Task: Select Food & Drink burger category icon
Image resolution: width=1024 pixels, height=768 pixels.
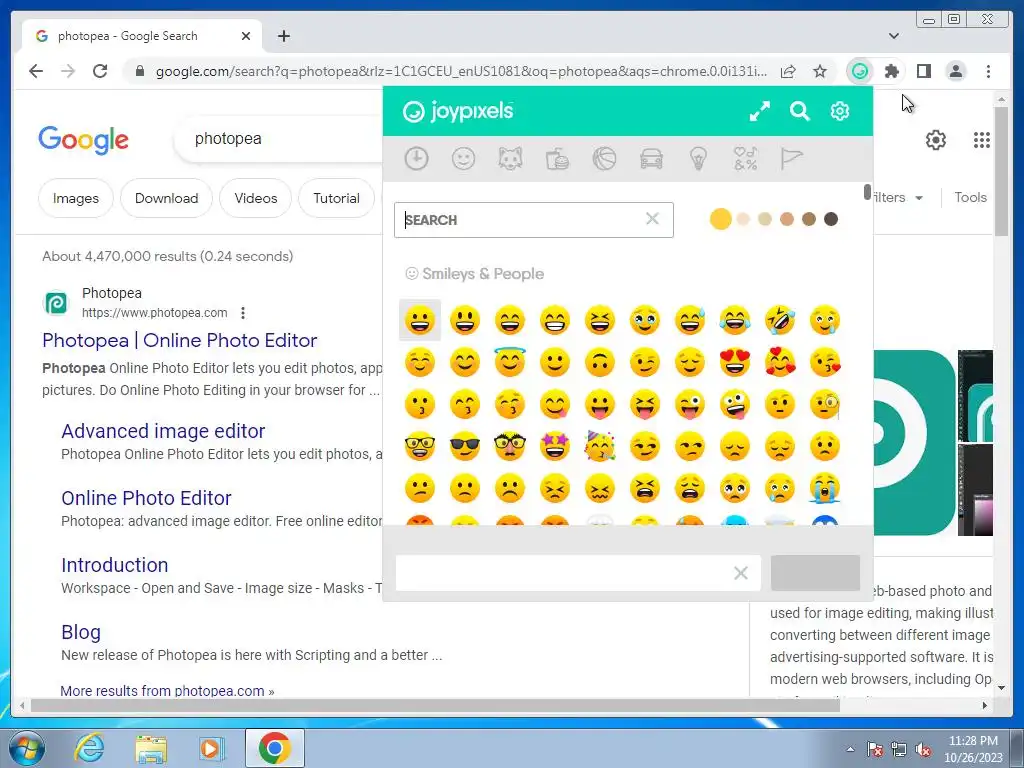Action: point(557,159)
